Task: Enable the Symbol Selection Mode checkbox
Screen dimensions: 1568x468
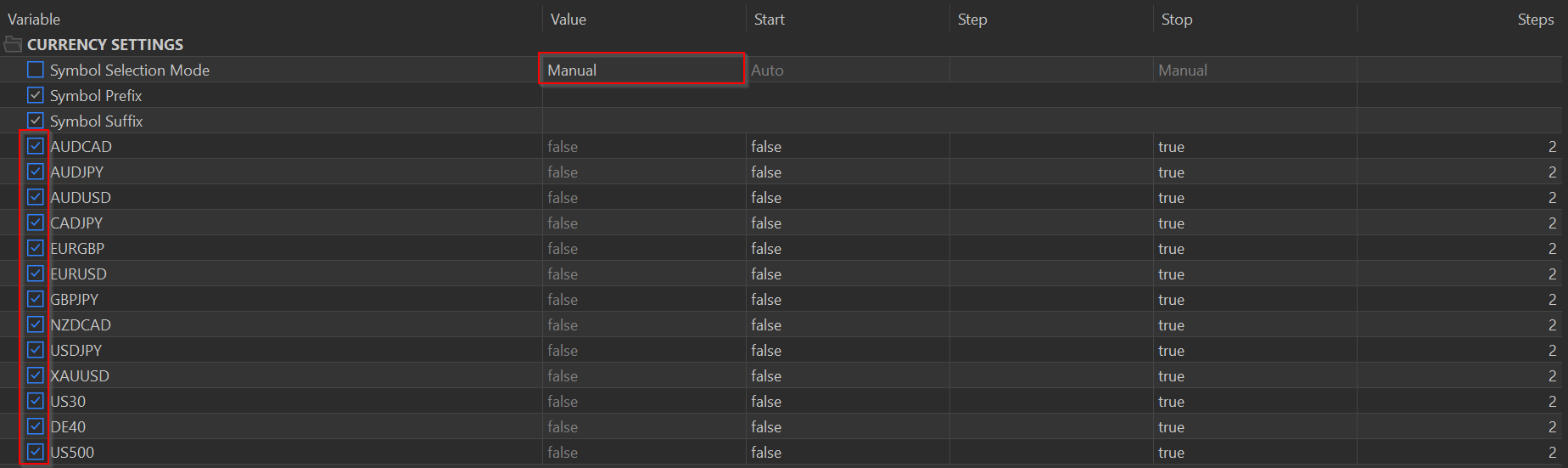Action: coord(35,70)
